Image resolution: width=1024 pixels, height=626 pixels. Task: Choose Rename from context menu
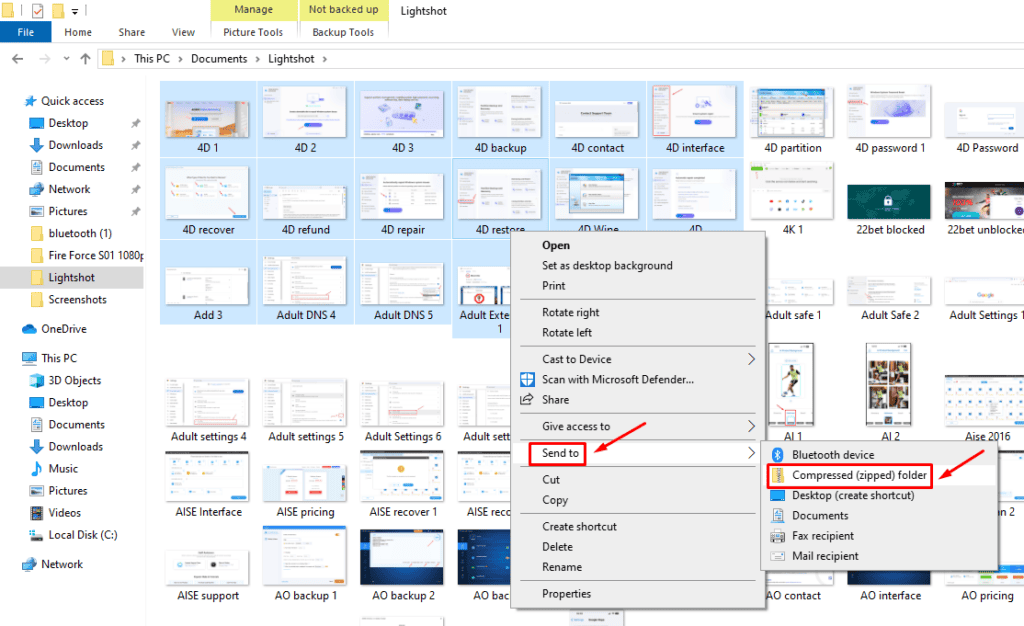(562, 567)
